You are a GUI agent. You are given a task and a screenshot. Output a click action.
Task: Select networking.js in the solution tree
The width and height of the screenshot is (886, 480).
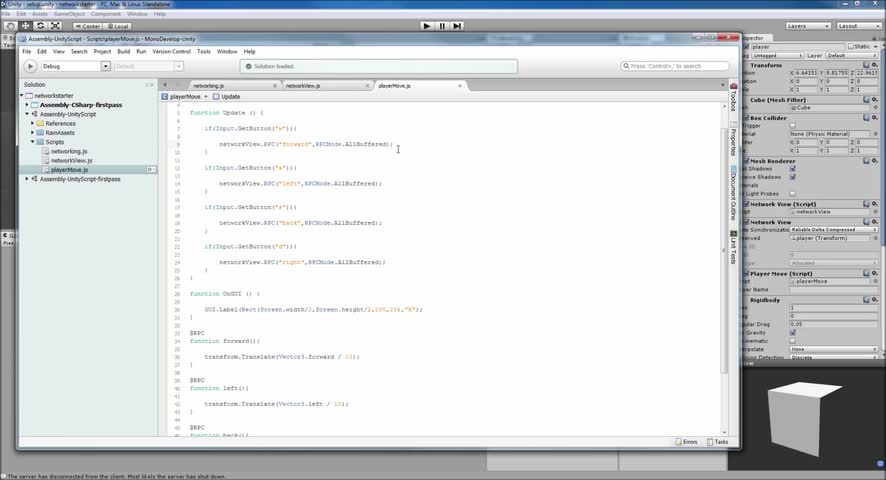[69, 152]
